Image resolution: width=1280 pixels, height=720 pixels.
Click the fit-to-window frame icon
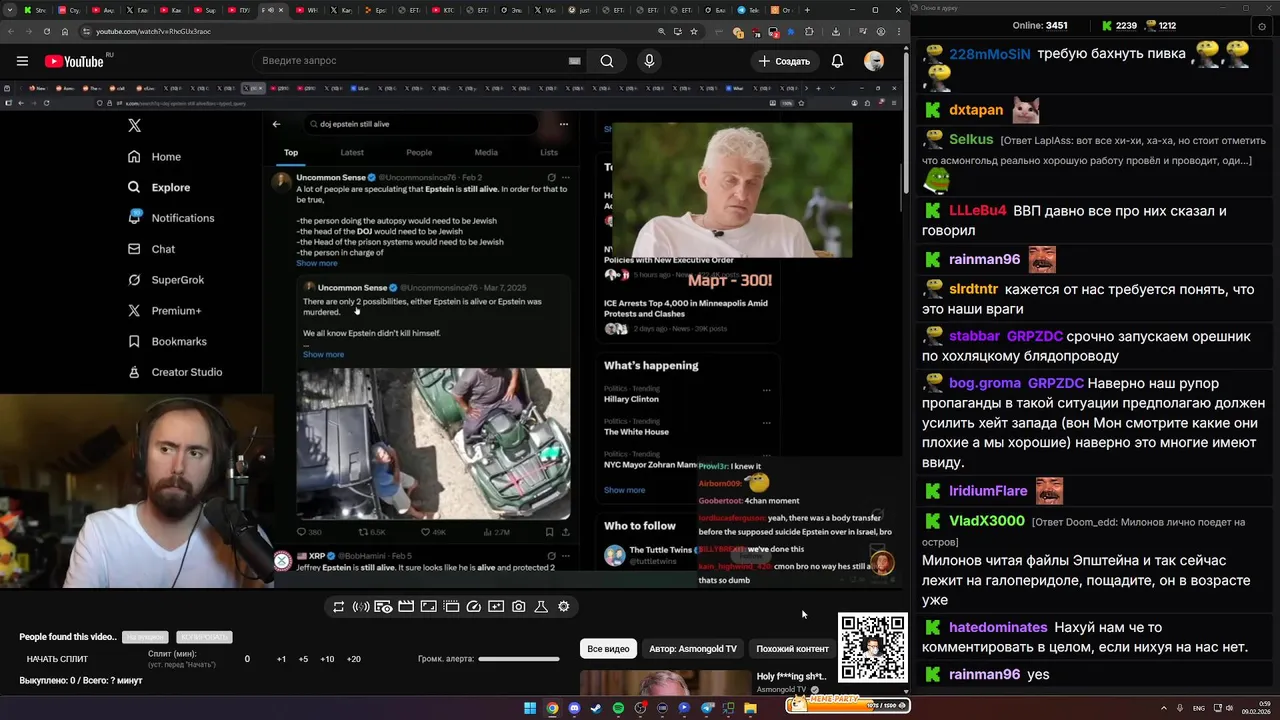coord(428,607)
